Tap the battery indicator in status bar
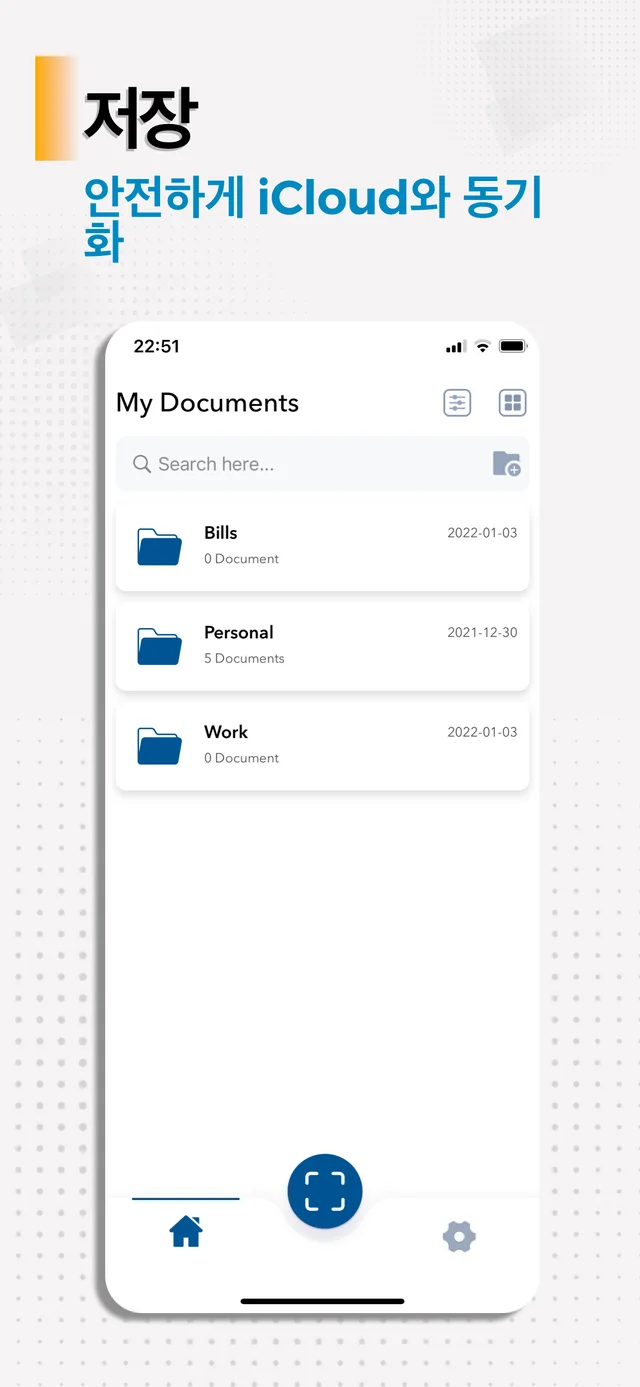640x1387 pixels. click(x=513, y=346)
